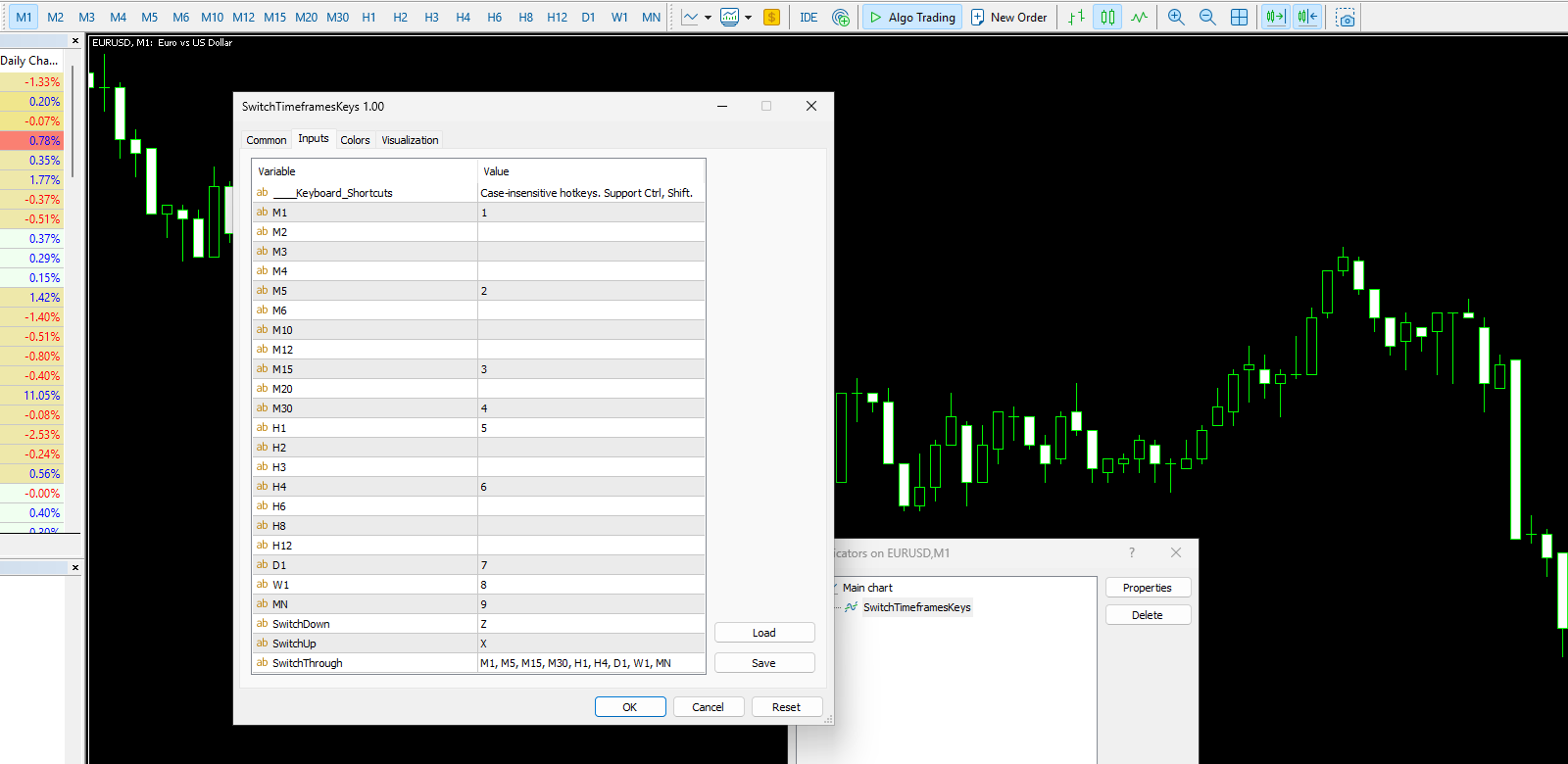Edit the H1 hotkey value 5
Image resolution: width=1568 pixels, height=764 pixels.
point(591,428)
